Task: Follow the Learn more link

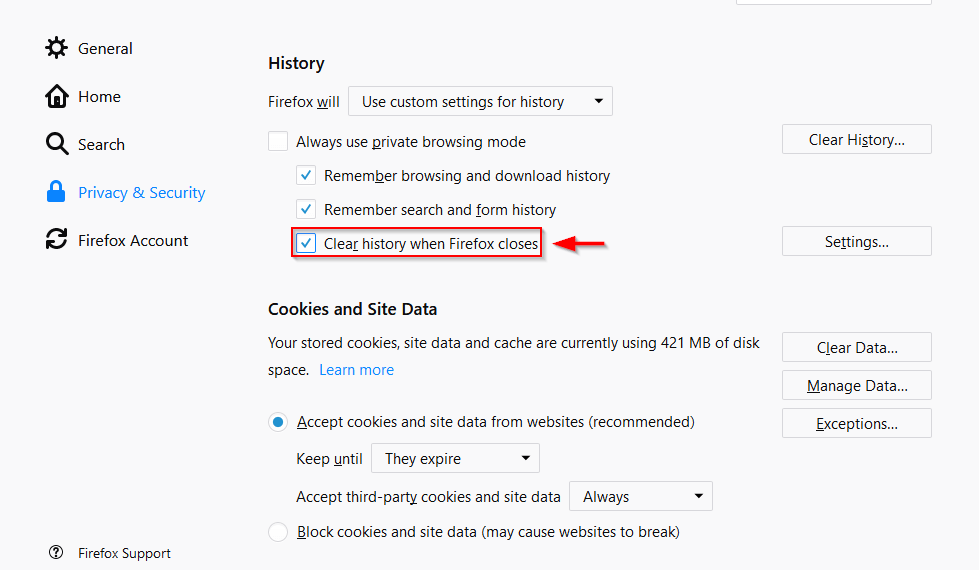Action: (356, 370)
